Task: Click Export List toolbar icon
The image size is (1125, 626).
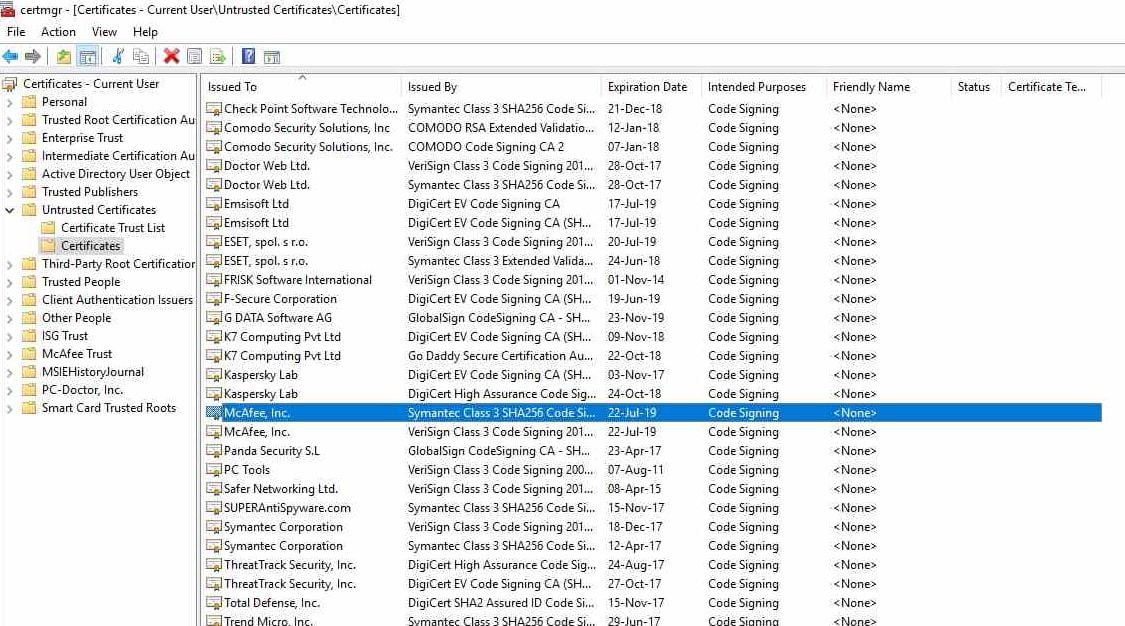Action: [x=217, y=56]
